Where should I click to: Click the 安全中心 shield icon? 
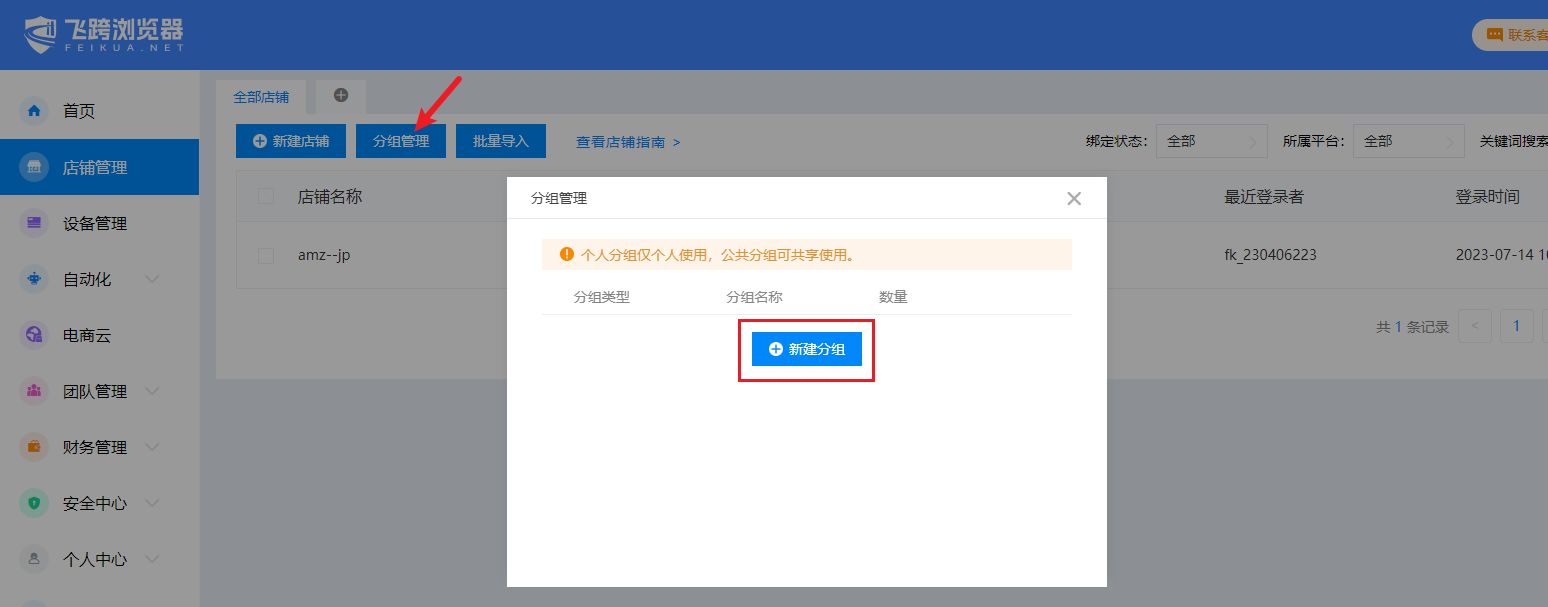click(34, 503)
